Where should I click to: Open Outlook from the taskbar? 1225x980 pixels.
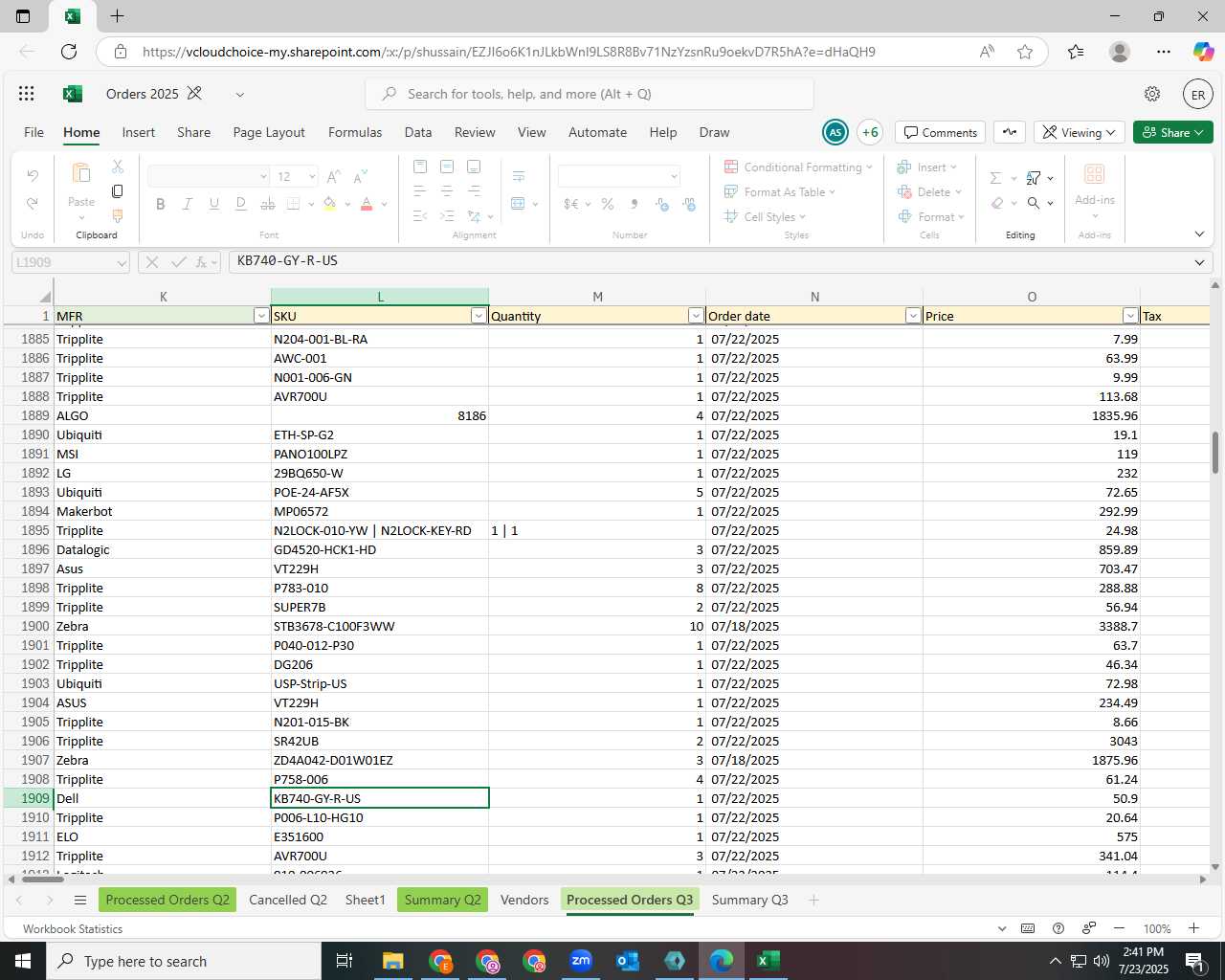coord(628,961)
